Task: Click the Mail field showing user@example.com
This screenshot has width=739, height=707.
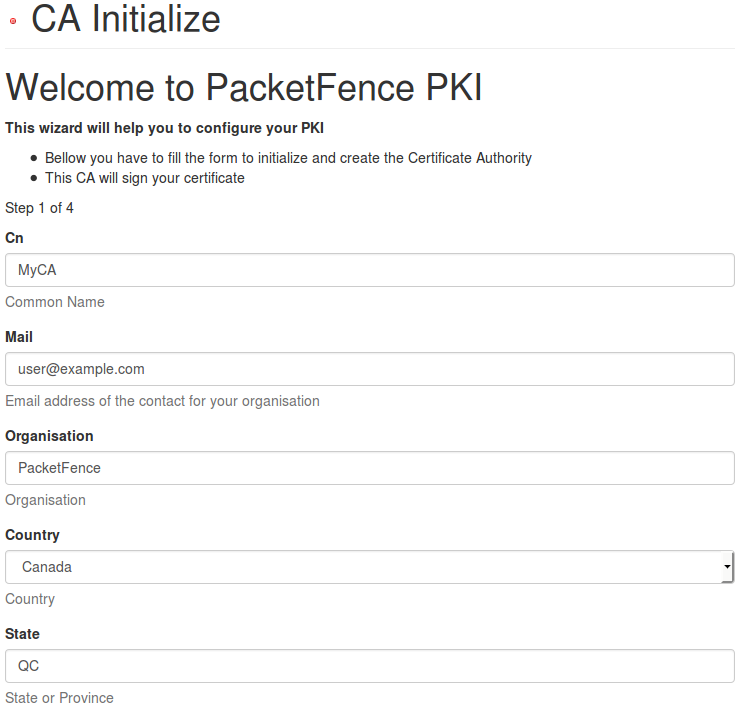Action: point(370,369)
